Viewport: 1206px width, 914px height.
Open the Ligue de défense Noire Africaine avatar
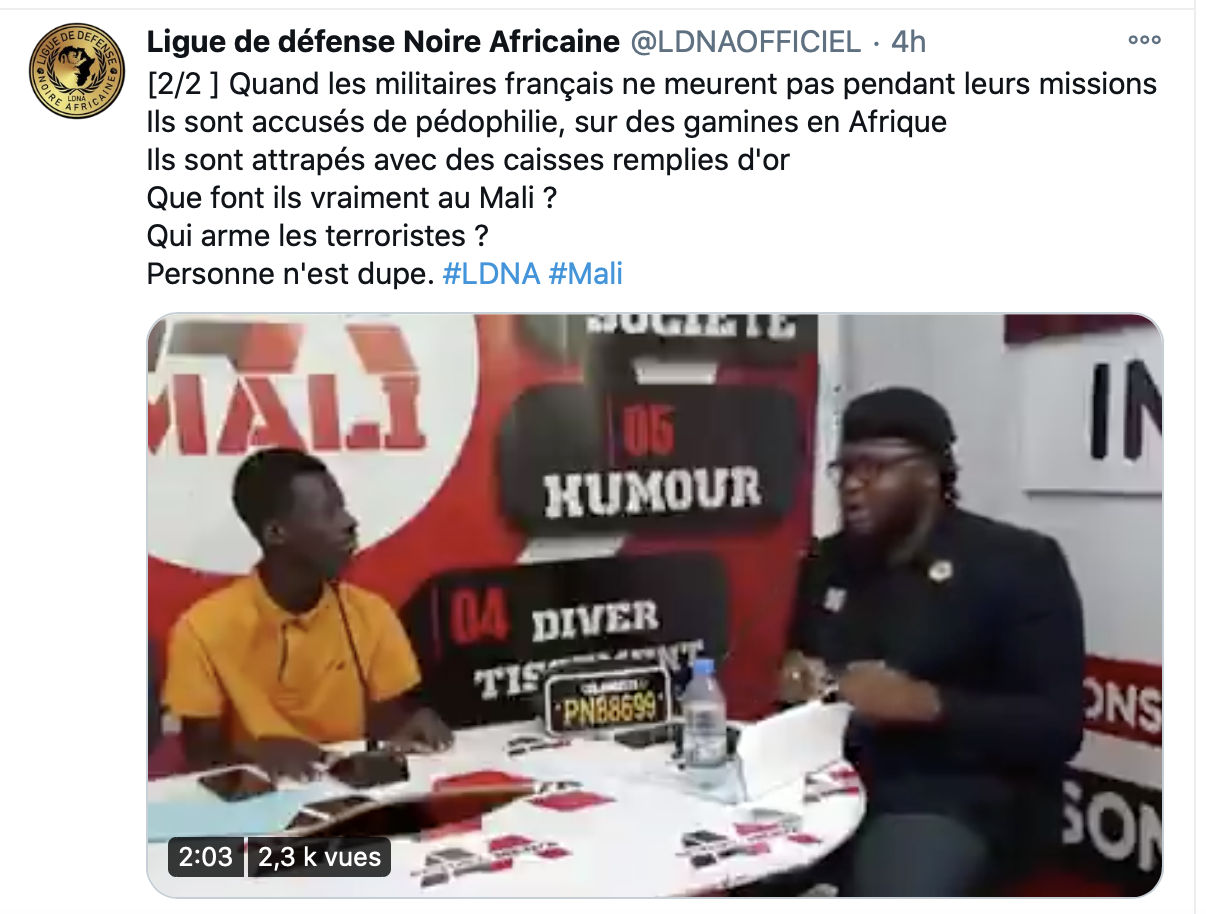click(x=75, y=70)
